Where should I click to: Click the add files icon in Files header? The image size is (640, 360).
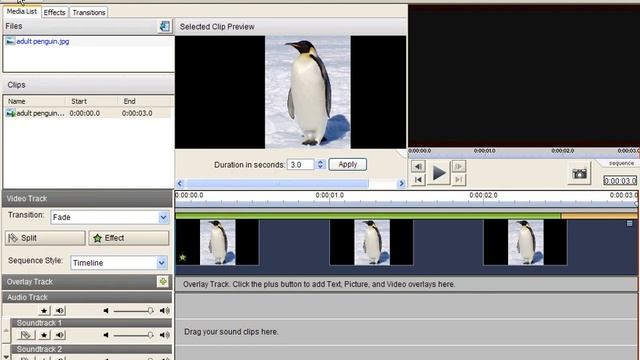(x=164, y=27)
